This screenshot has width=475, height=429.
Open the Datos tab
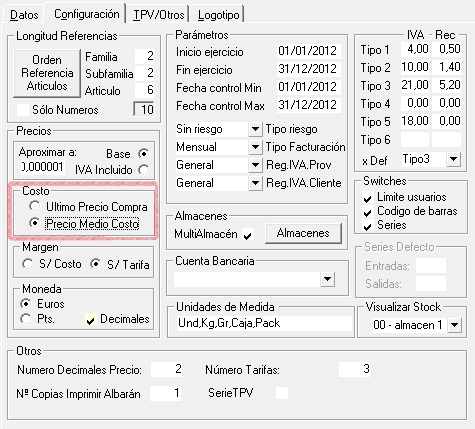(24, 15)
